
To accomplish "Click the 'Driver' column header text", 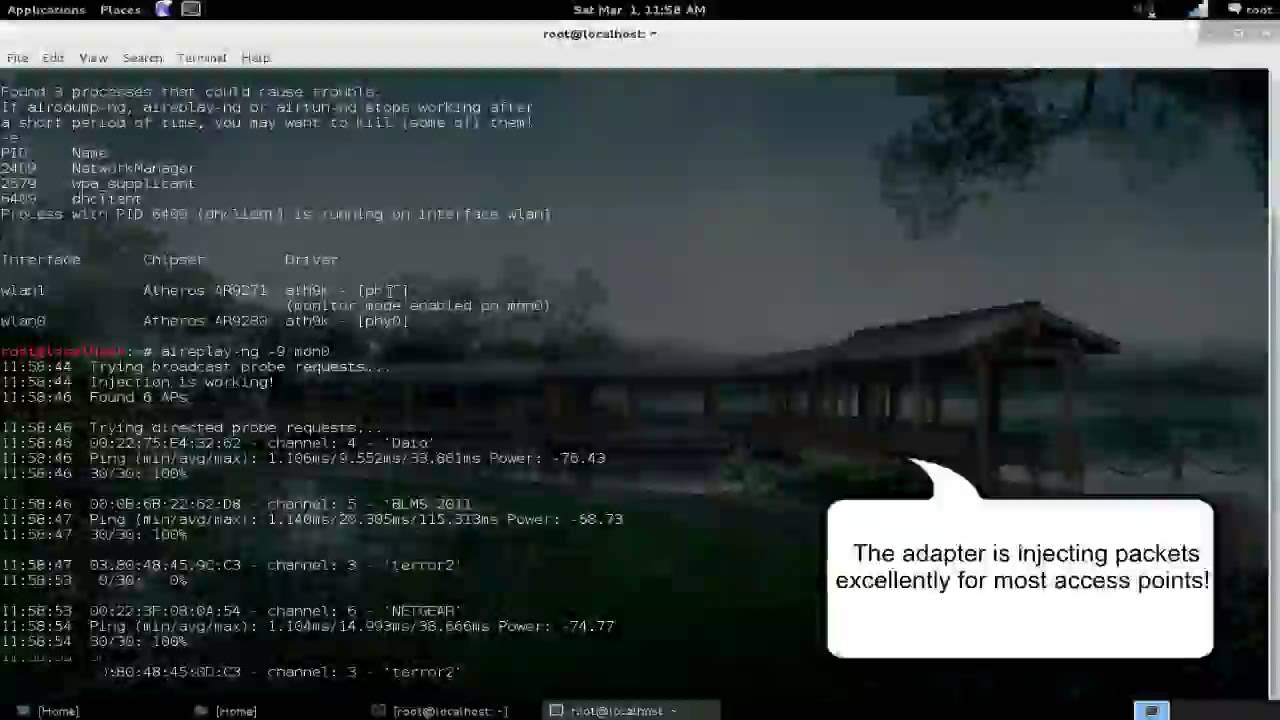I will (311, 260).
